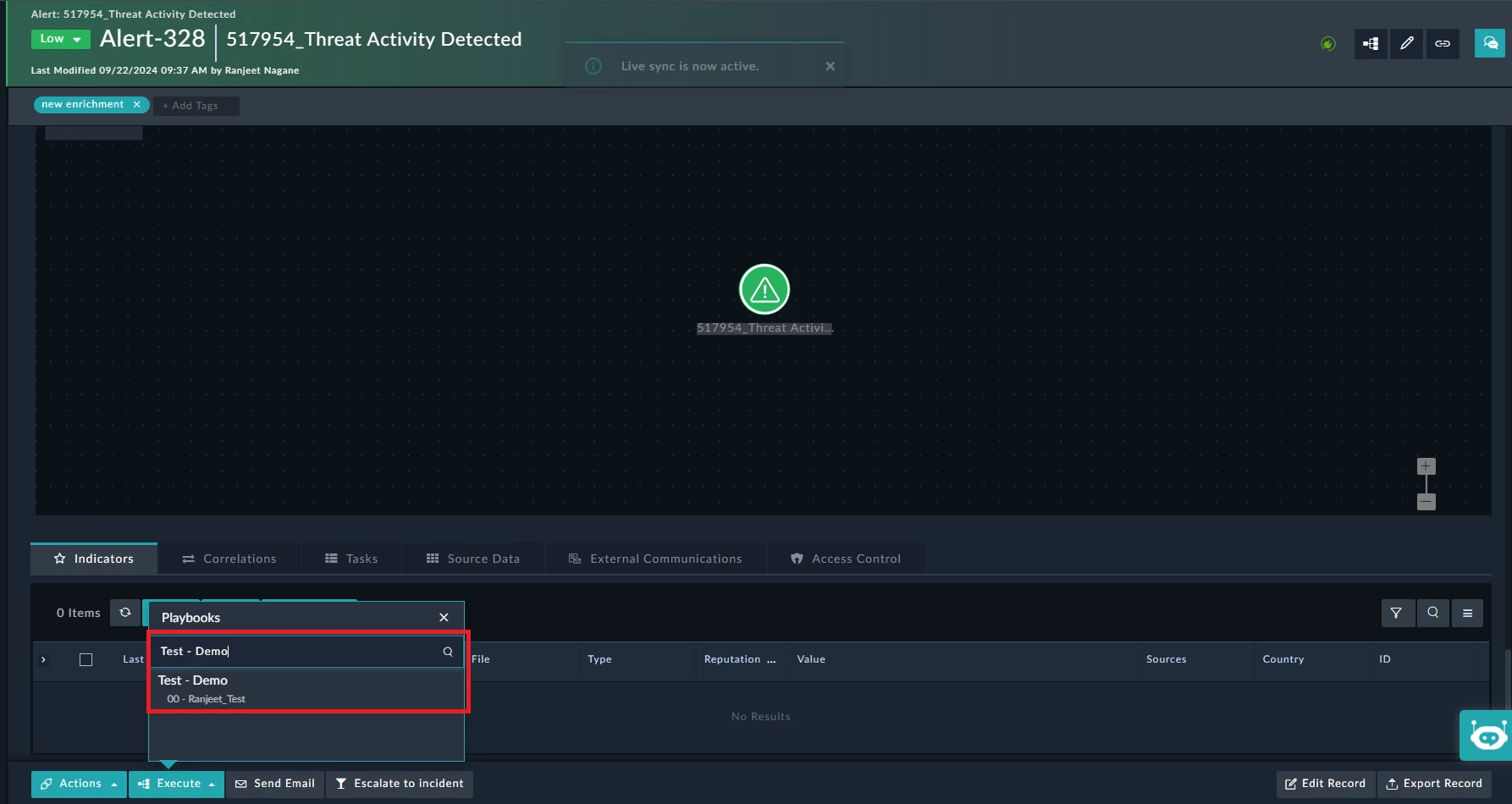Viewport: 1512px width, 804px height.
Task: Open the grid search icon
Action: tap(1432, 613)
